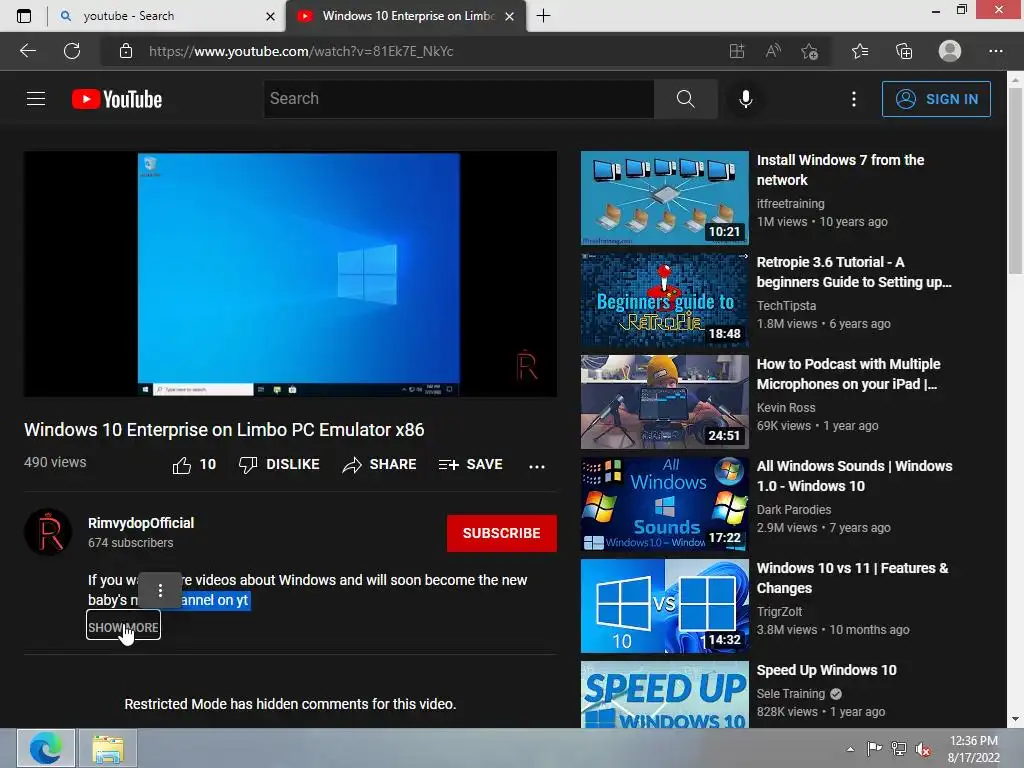The image size is (1024, 768).
Task: Show hidden icons arrow in system tray
Action: pyautogui.click(x=850, y=749)
